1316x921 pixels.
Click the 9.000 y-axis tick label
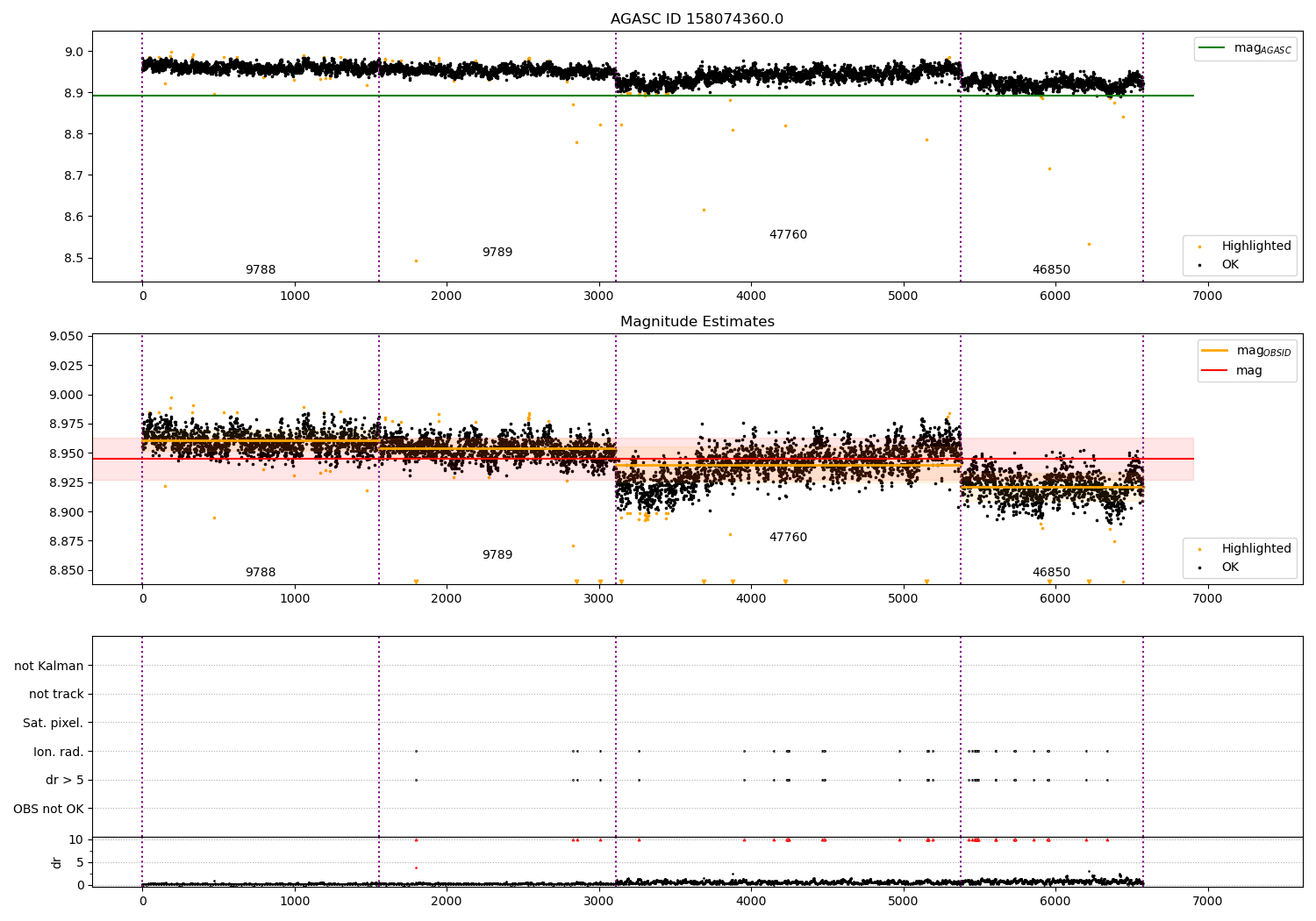pyautogui.click(x=67, y=396)
